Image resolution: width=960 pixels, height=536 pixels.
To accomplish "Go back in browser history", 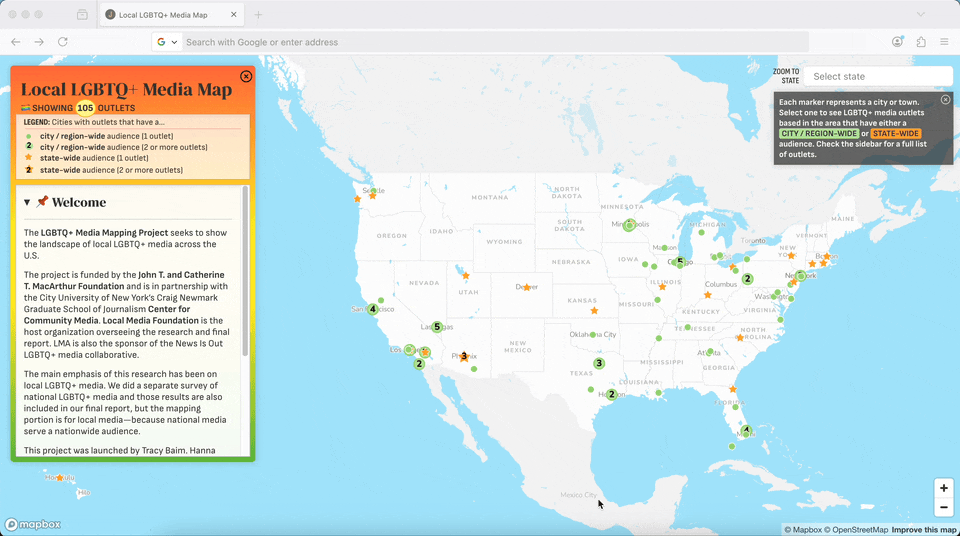I will pyautogui.click(x=16, y=42).
